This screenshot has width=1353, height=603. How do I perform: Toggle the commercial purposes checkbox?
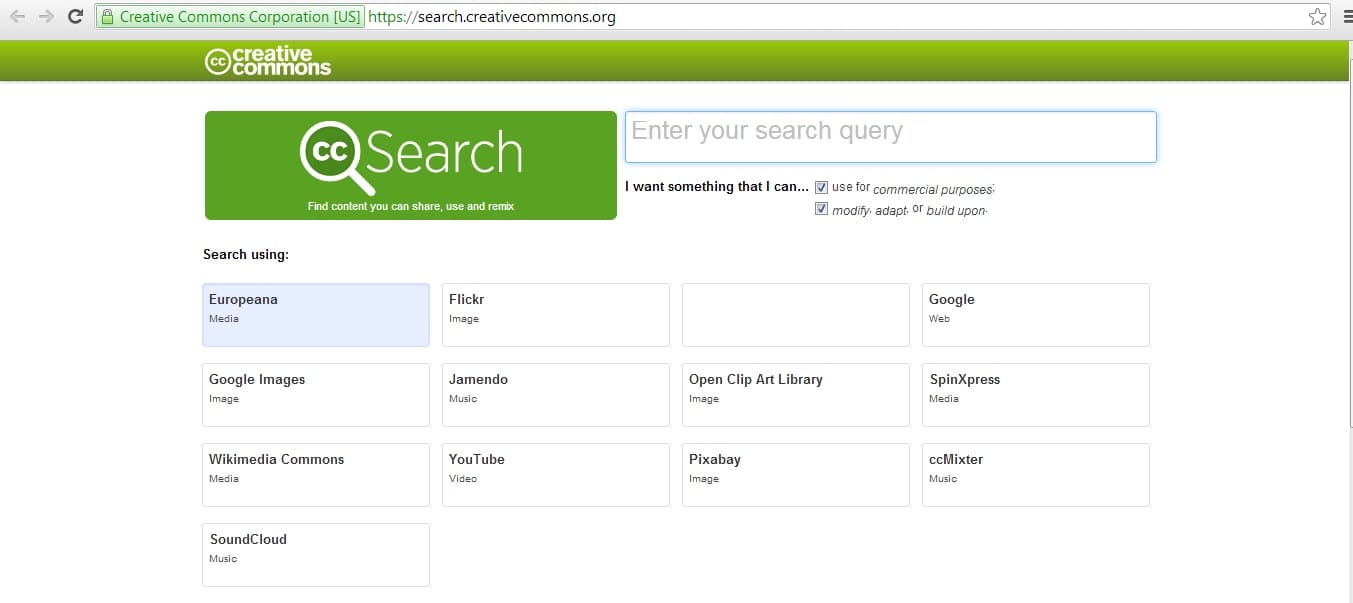pos(822,187)
